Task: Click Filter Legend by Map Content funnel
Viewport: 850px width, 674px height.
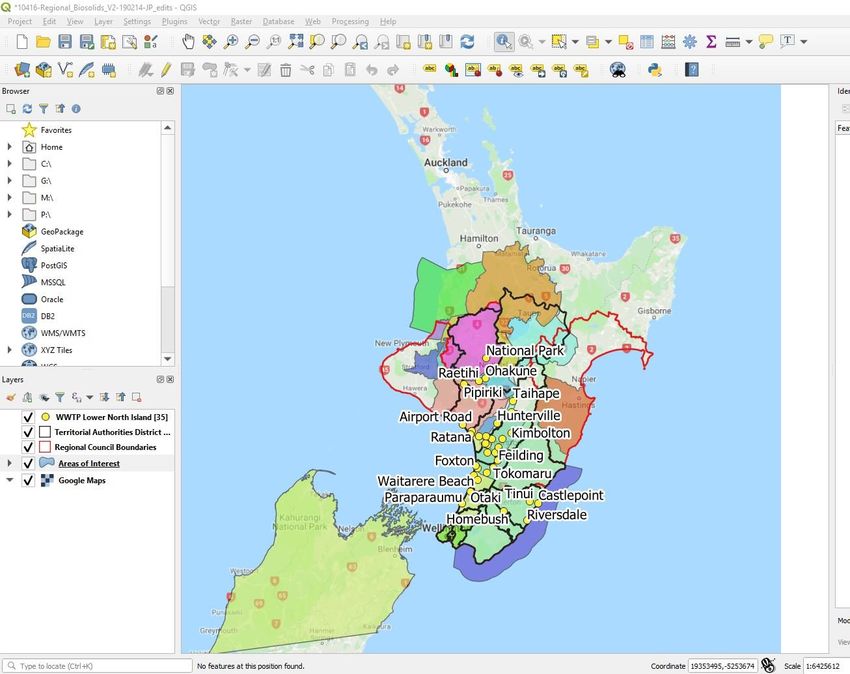Action: 60,397
